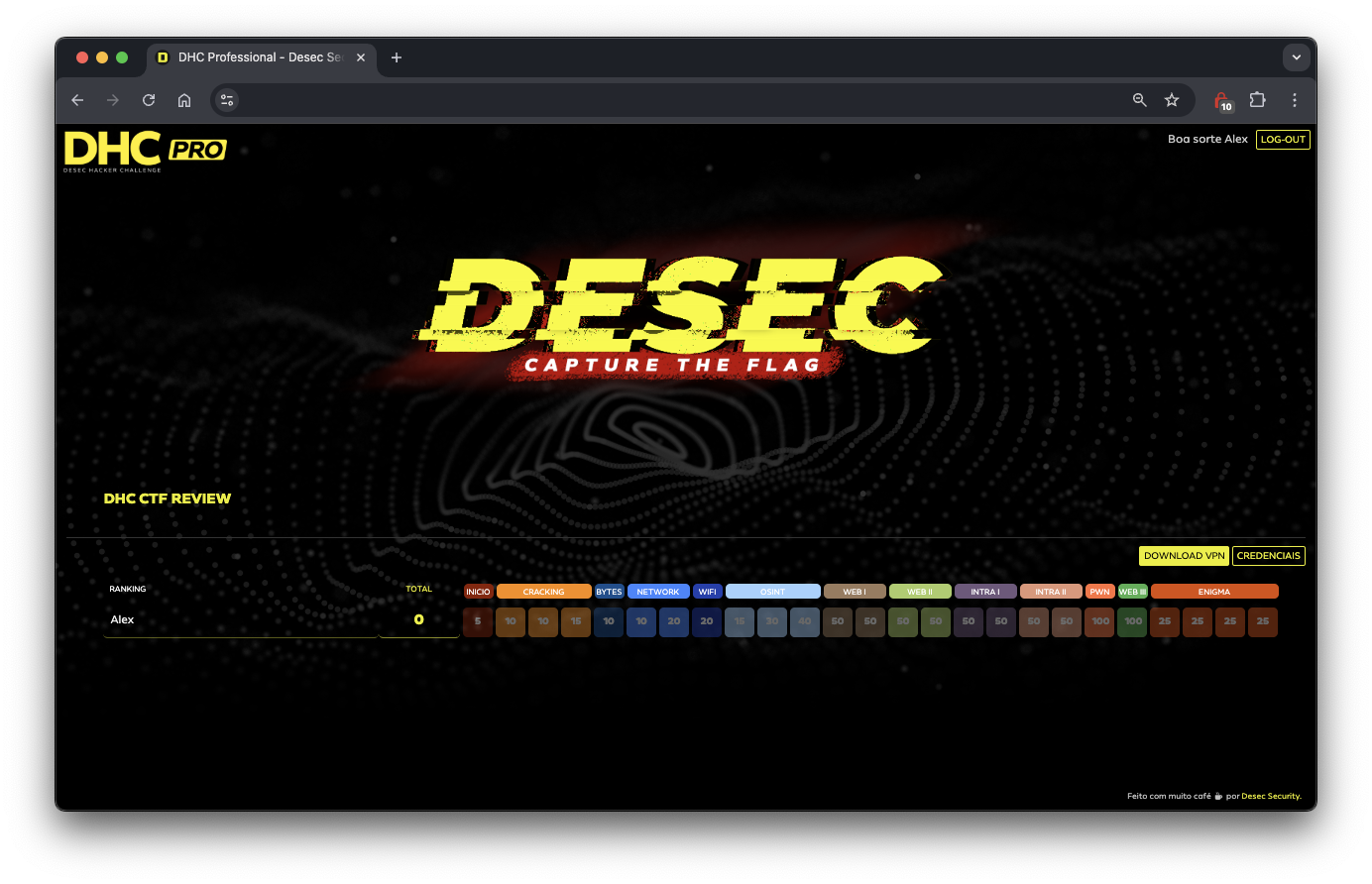Click the TOTAL score value 0

418,619
